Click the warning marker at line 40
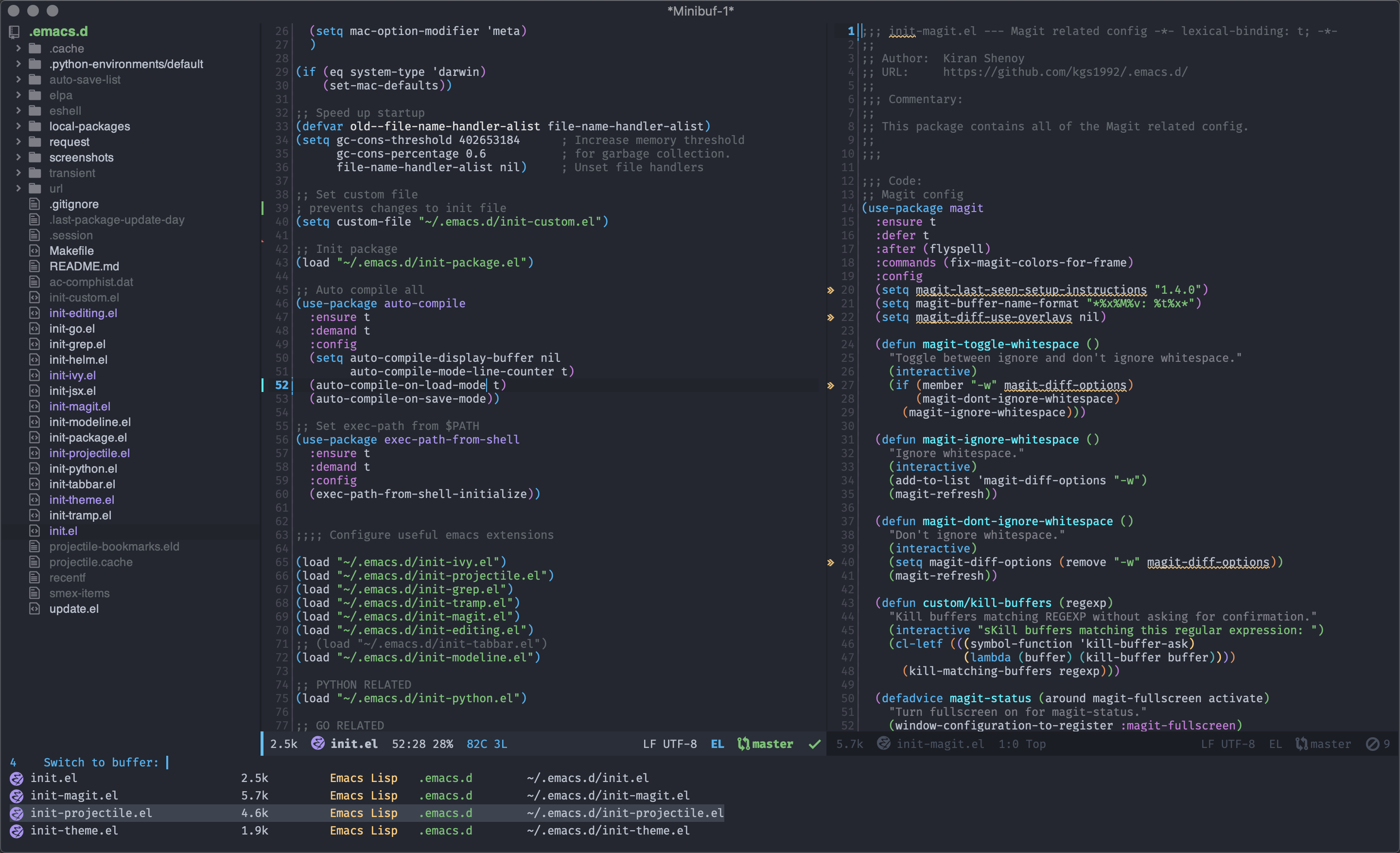The width and height of the screenshot is (1400, 853). 831,563
